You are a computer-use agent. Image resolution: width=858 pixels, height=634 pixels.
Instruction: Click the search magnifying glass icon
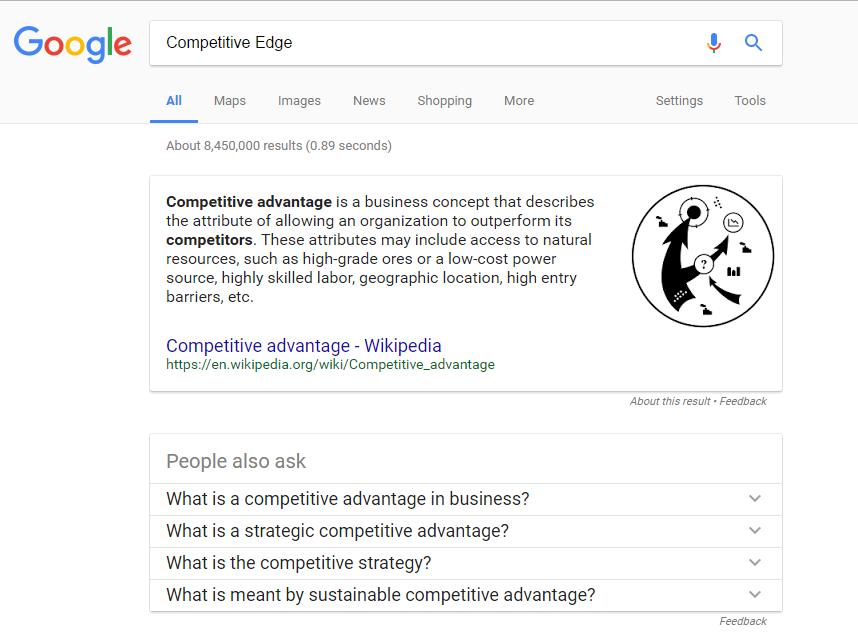(753, 43)
